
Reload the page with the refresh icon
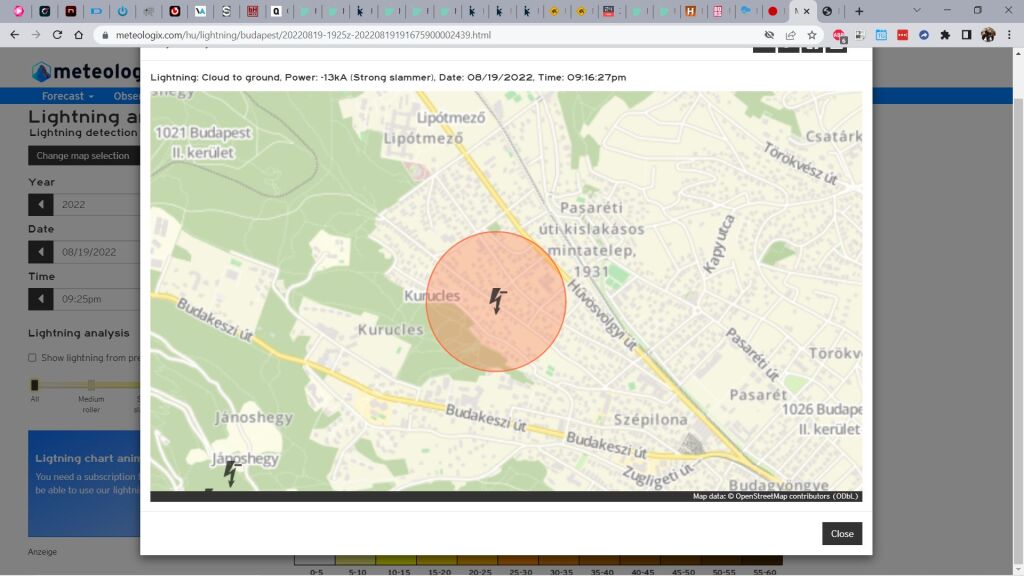pos(56,35)
